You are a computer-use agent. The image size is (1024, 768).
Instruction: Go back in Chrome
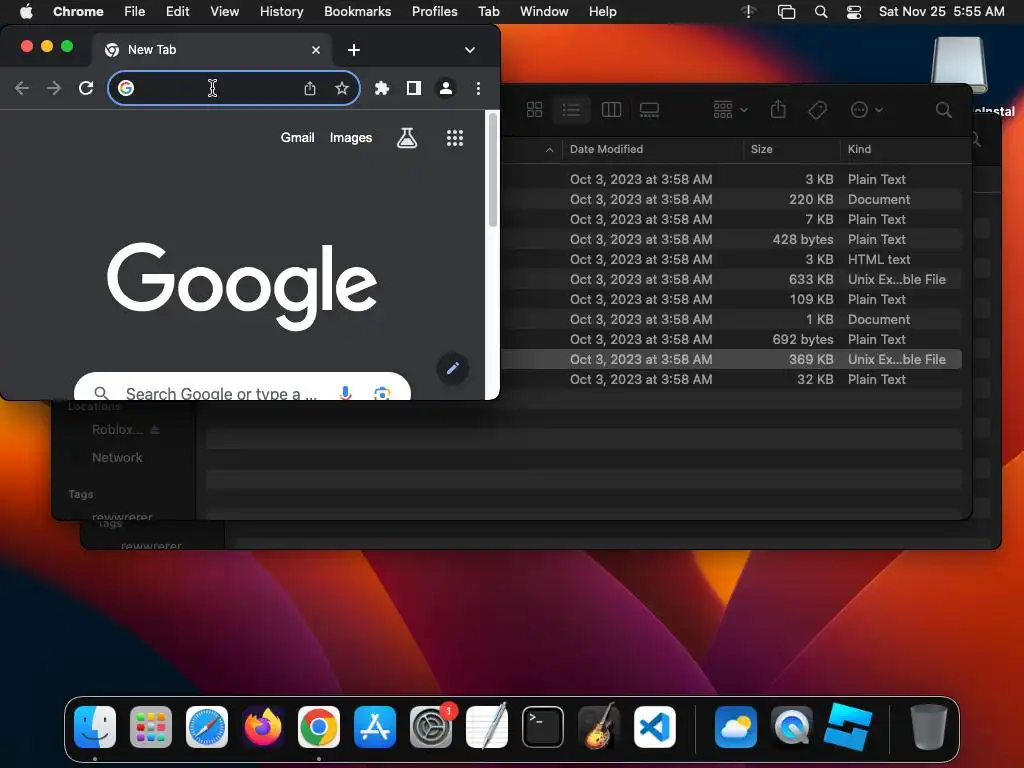point(22,88)
